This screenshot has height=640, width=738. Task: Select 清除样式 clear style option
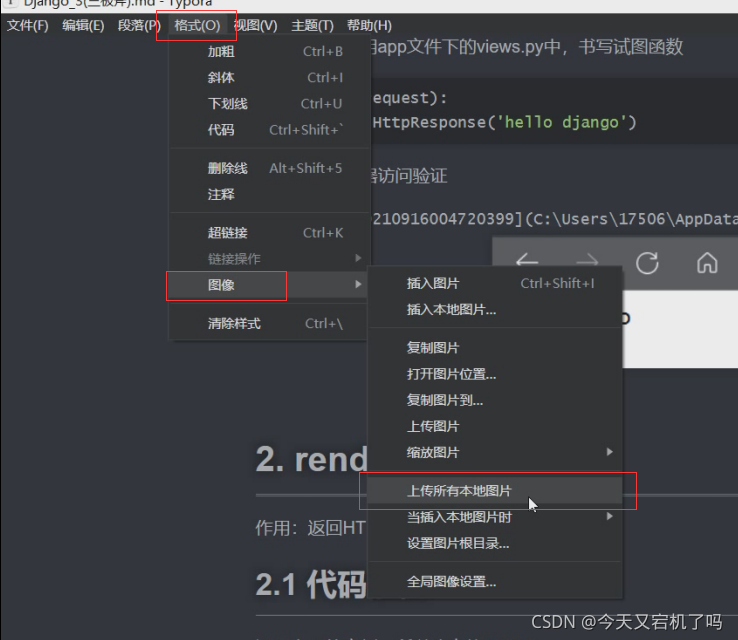233,323
